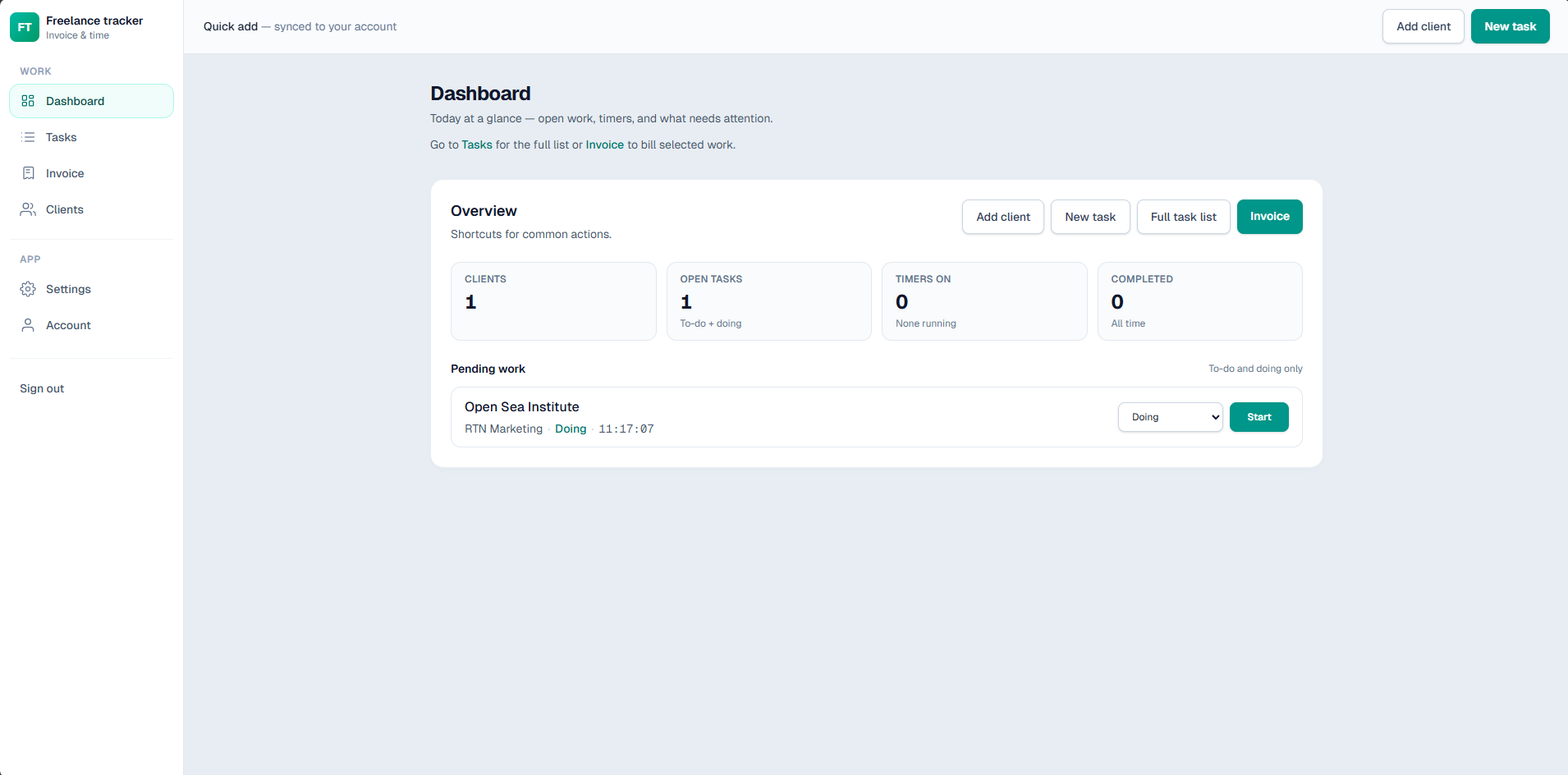Screen dimensions: 1568x775
Task: Click the Open Tasks stat card
Action: click(x=768, y=301)
